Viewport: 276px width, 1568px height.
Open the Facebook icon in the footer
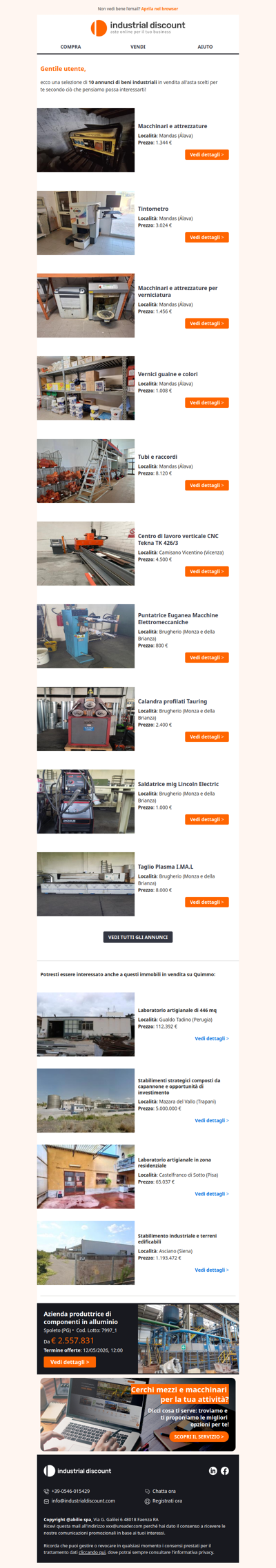click(225, 1471)
